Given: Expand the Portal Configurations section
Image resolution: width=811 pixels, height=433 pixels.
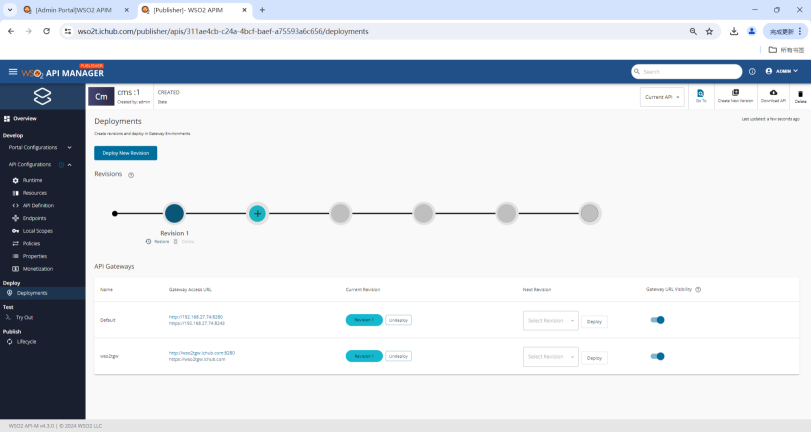Looking at the screenshot, I should click(x=45, y=147).
